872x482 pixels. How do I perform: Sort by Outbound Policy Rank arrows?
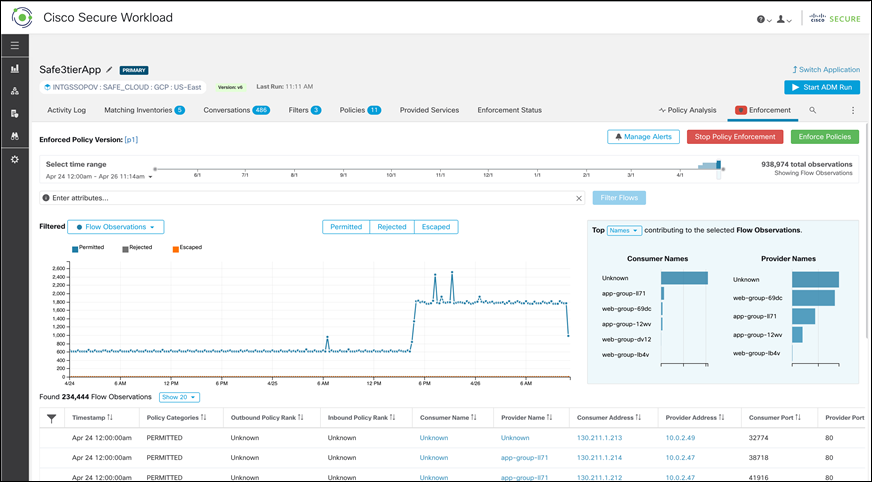pos(301,418)
